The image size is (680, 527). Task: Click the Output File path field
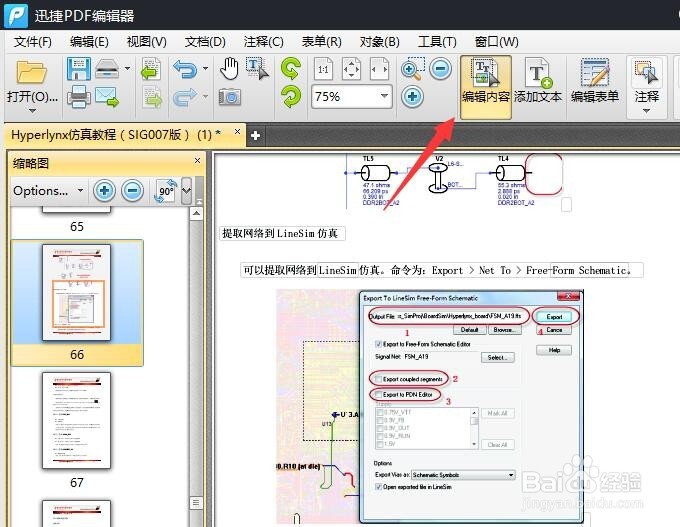[459, 316]
